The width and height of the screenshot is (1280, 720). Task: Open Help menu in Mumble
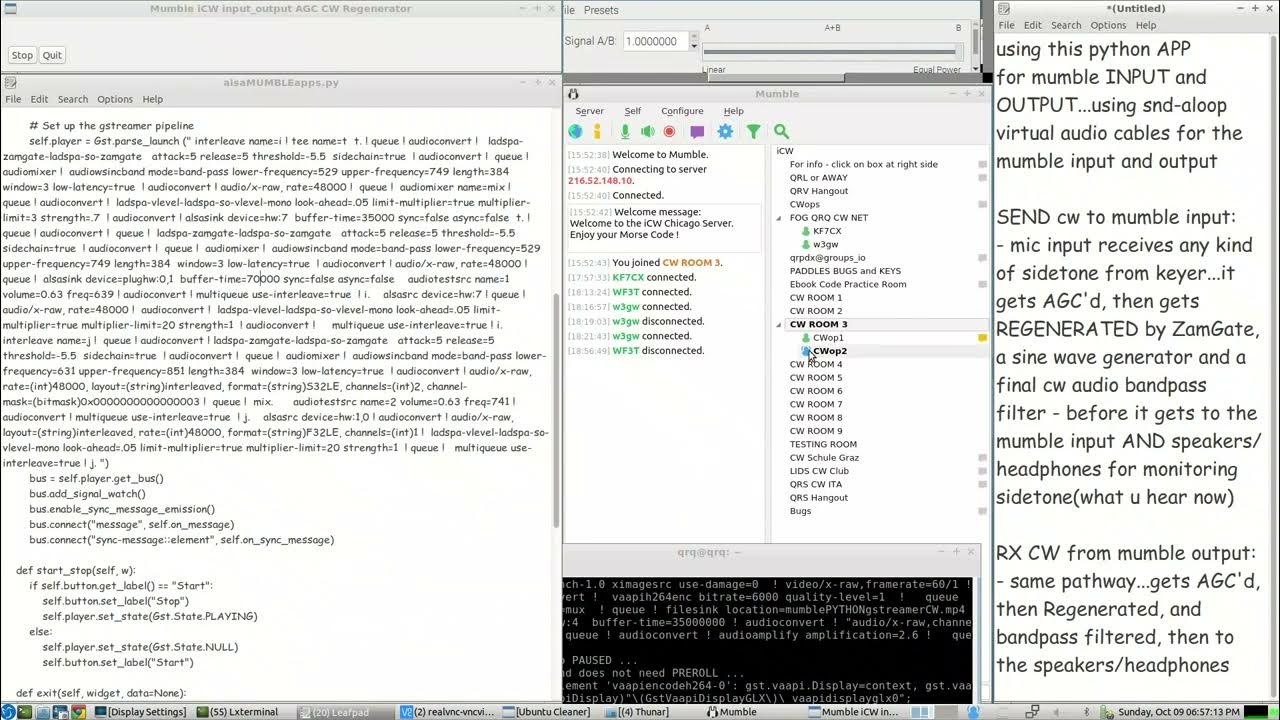point(733,111)
